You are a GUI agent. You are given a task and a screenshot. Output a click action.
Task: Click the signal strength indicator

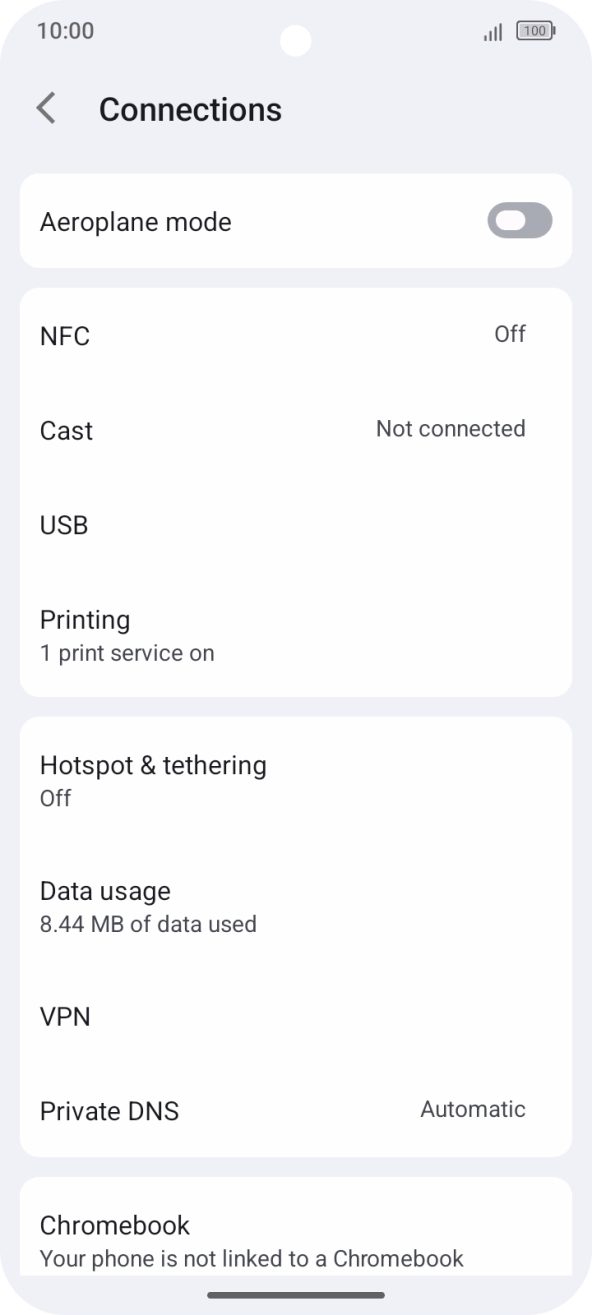pyautogui.click(x=491, y=31)
